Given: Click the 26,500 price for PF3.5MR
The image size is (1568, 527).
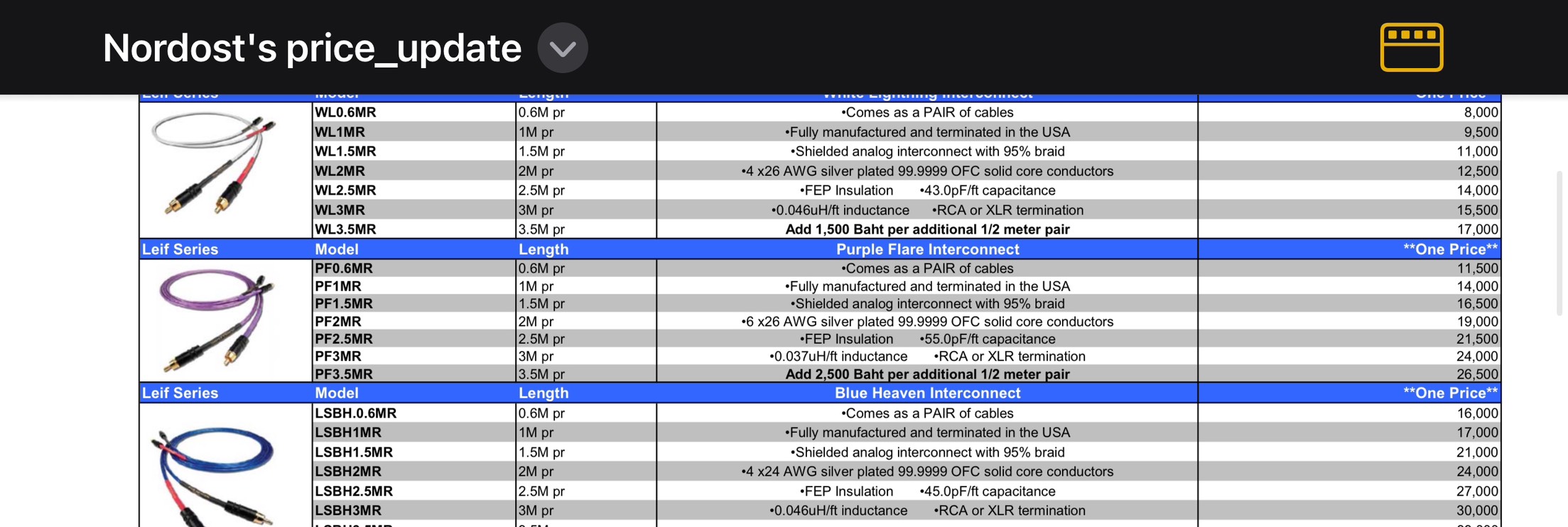Looking at the screenshot, I should pyautogui.click(x=1477, y=374).
